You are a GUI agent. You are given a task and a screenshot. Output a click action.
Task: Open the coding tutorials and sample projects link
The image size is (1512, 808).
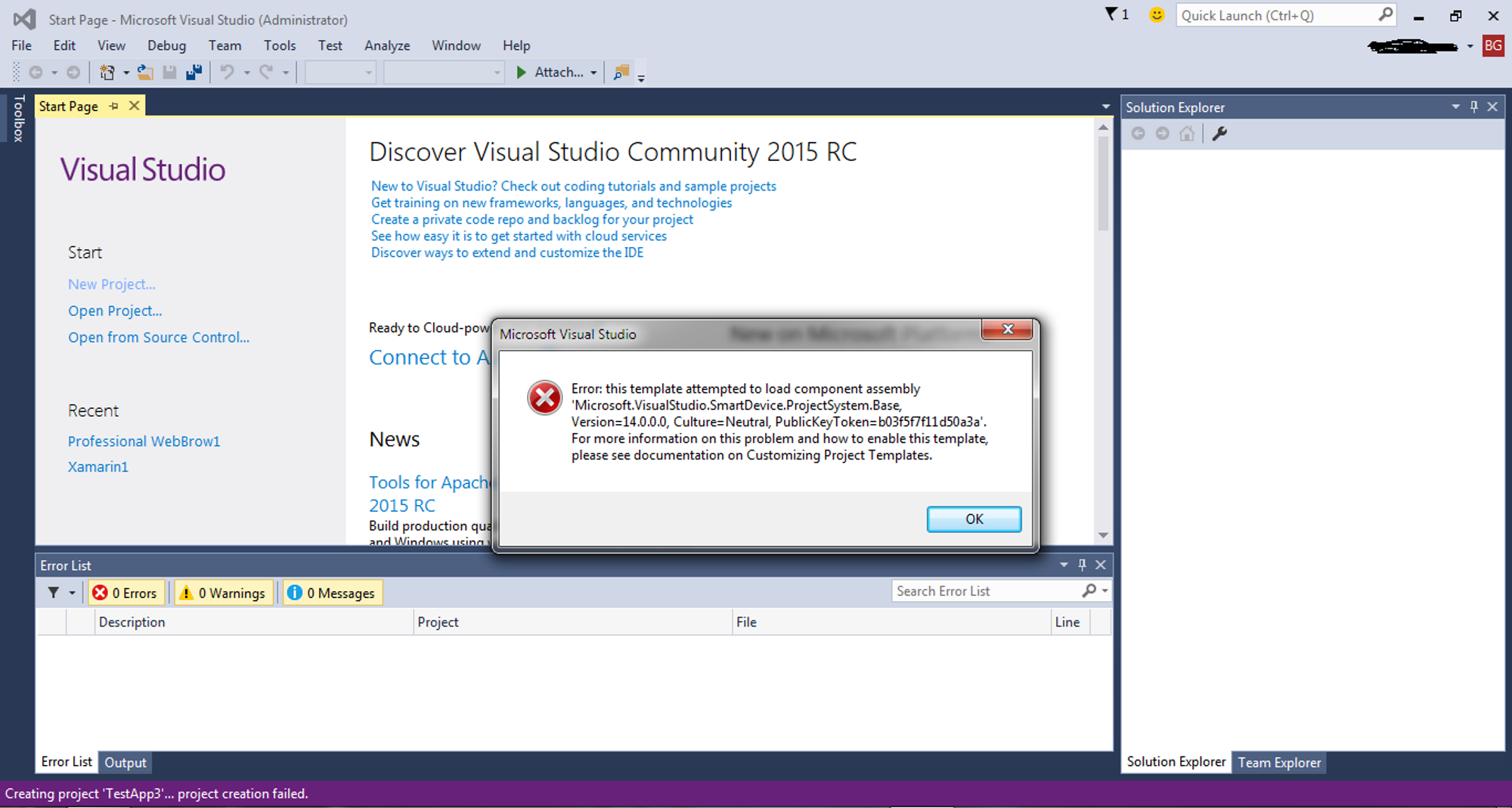click(x=574, y=186)
